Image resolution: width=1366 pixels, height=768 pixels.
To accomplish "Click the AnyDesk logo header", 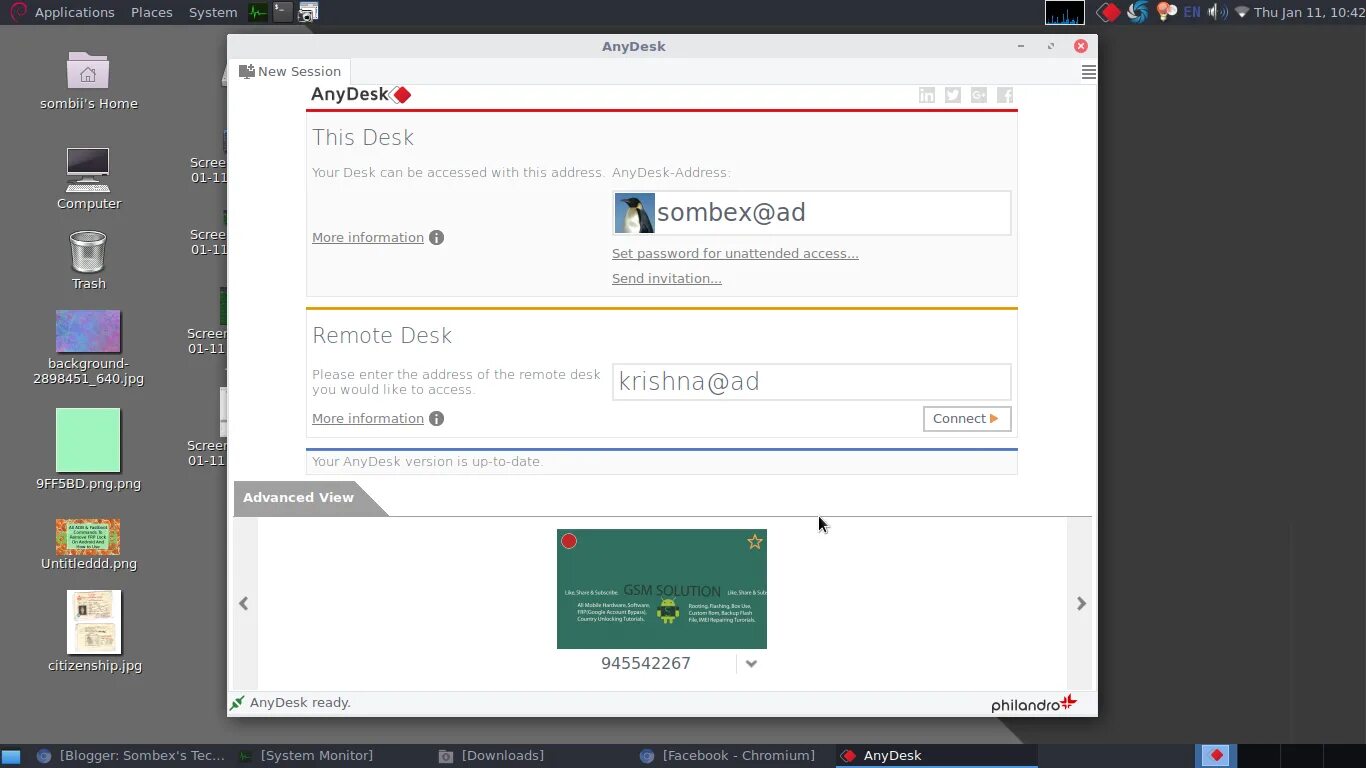I will 361,95.
